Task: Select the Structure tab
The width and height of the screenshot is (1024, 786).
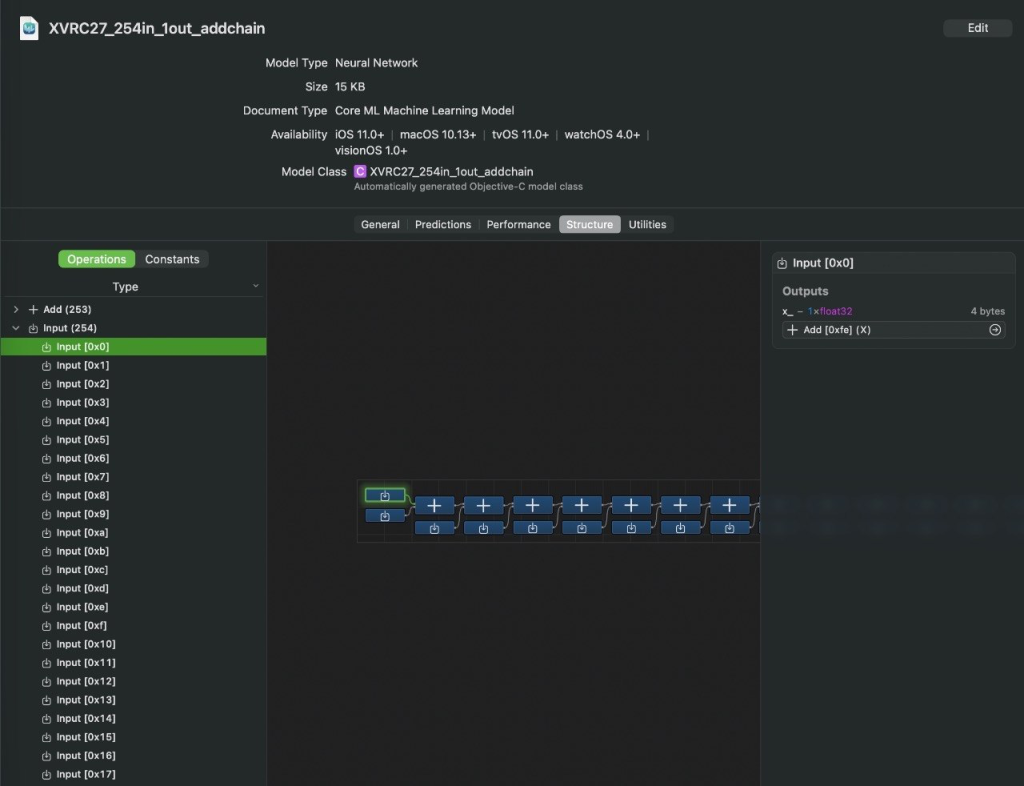Action: (x=590, y=225)
